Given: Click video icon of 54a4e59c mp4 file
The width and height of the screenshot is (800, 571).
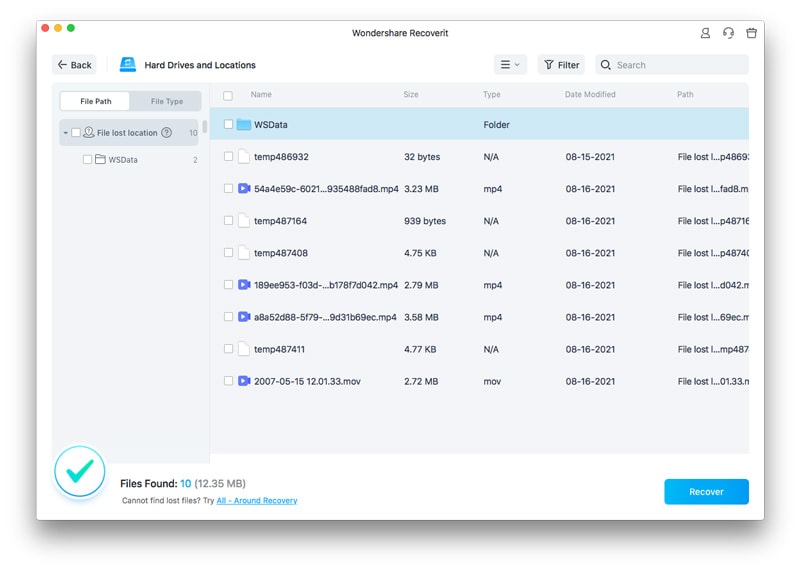Looking at the screenshot, I should pyautogui.click(x=244, y=189).
